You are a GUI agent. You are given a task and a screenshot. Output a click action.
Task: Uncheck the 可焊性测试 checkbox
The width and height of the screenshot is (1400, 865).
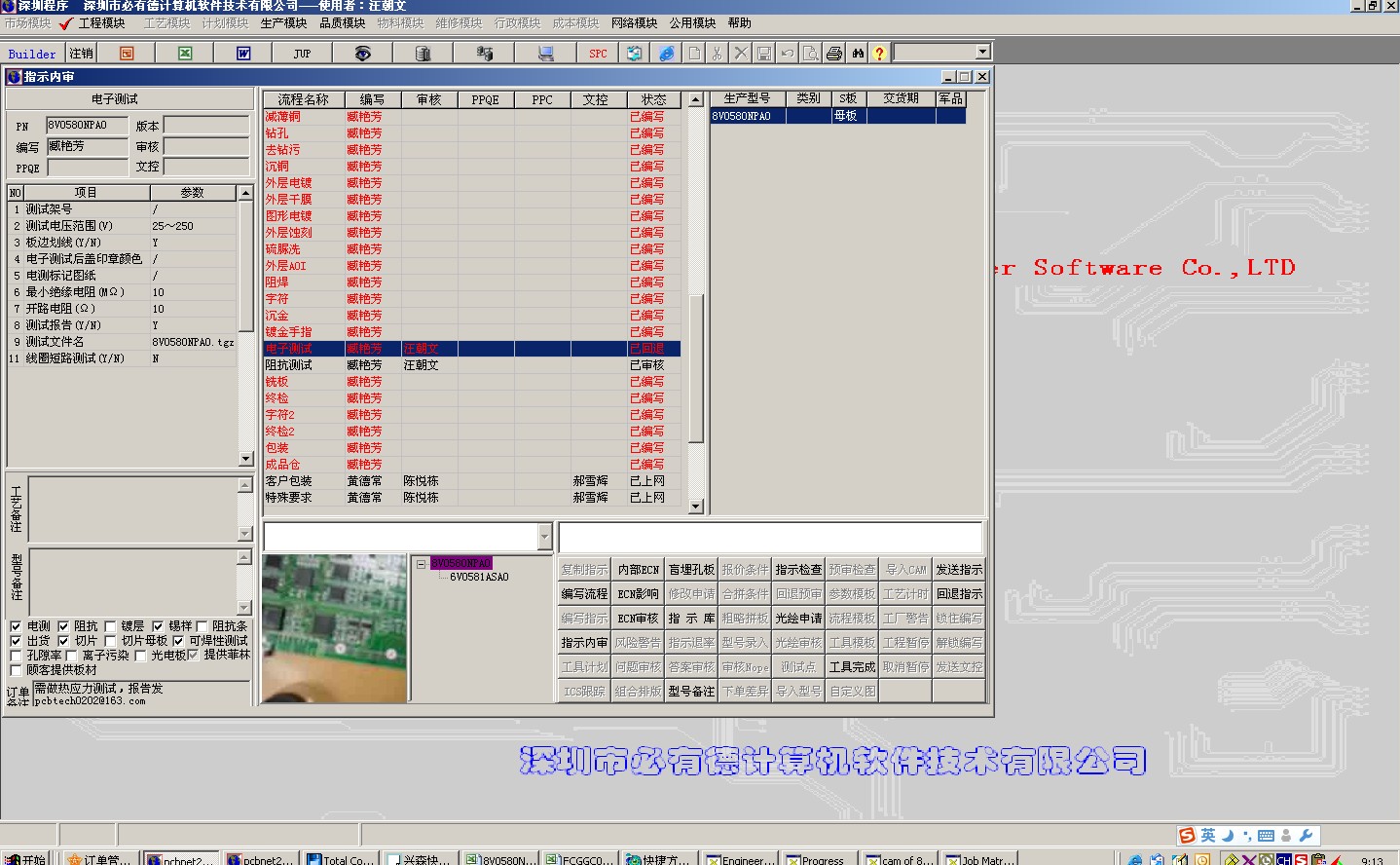178,641
